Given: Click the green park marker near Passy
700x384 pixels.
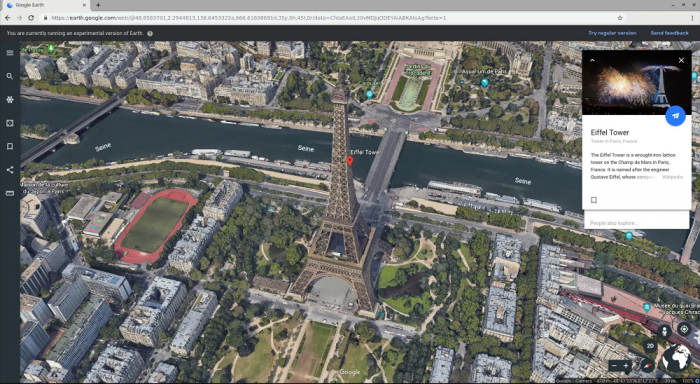Looking at the screenshot, I should 51,49.
